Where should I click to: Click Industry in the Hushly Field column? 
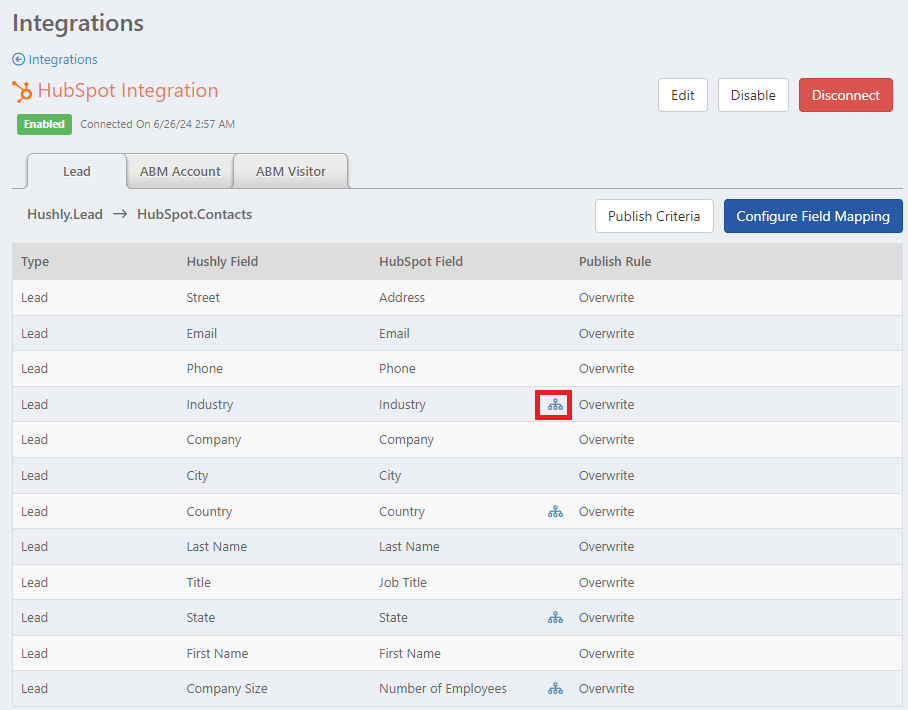pos(210,405)
